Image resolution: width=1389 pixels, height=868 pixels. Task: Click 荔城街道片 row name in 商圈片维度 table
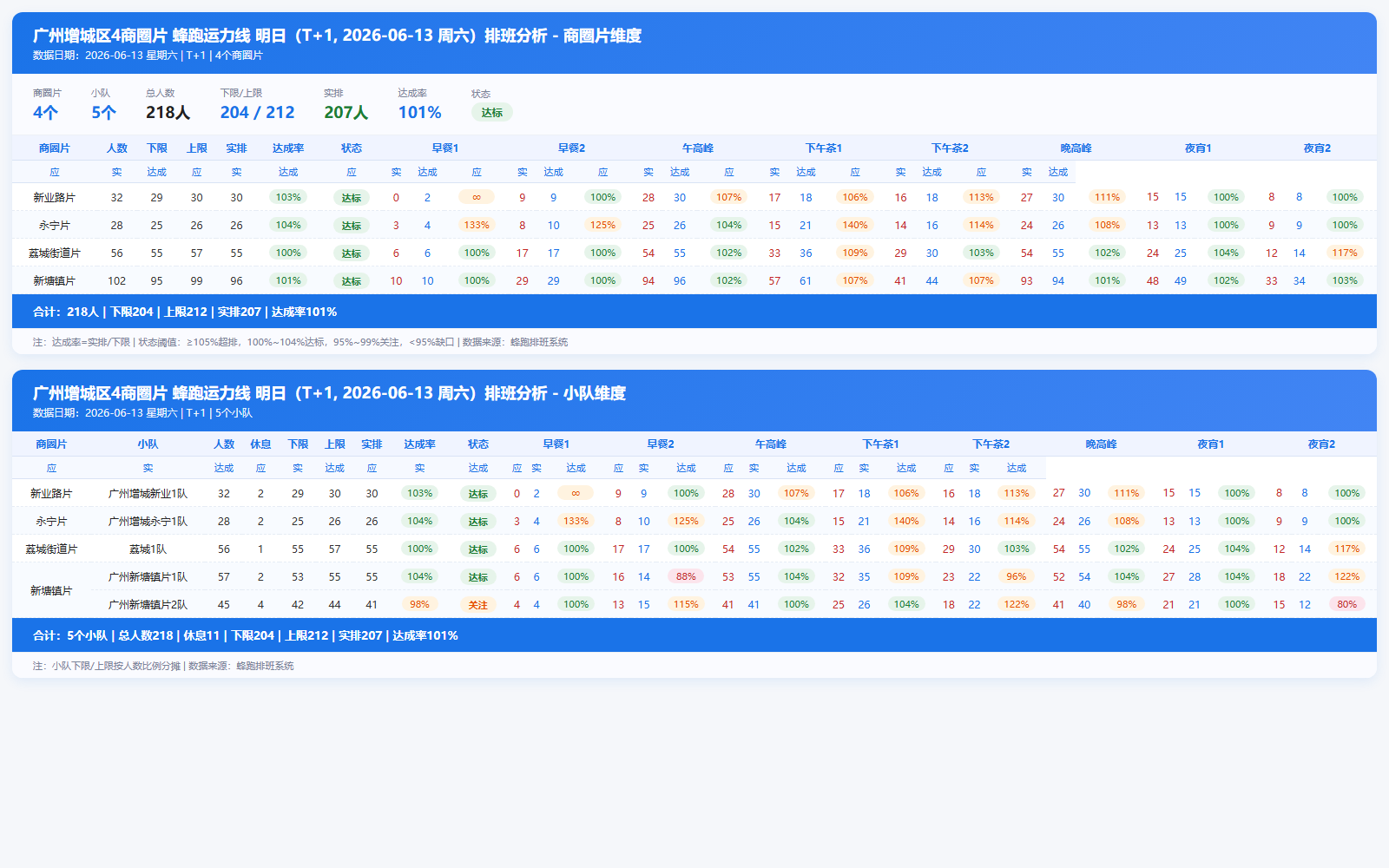[54, 253]
